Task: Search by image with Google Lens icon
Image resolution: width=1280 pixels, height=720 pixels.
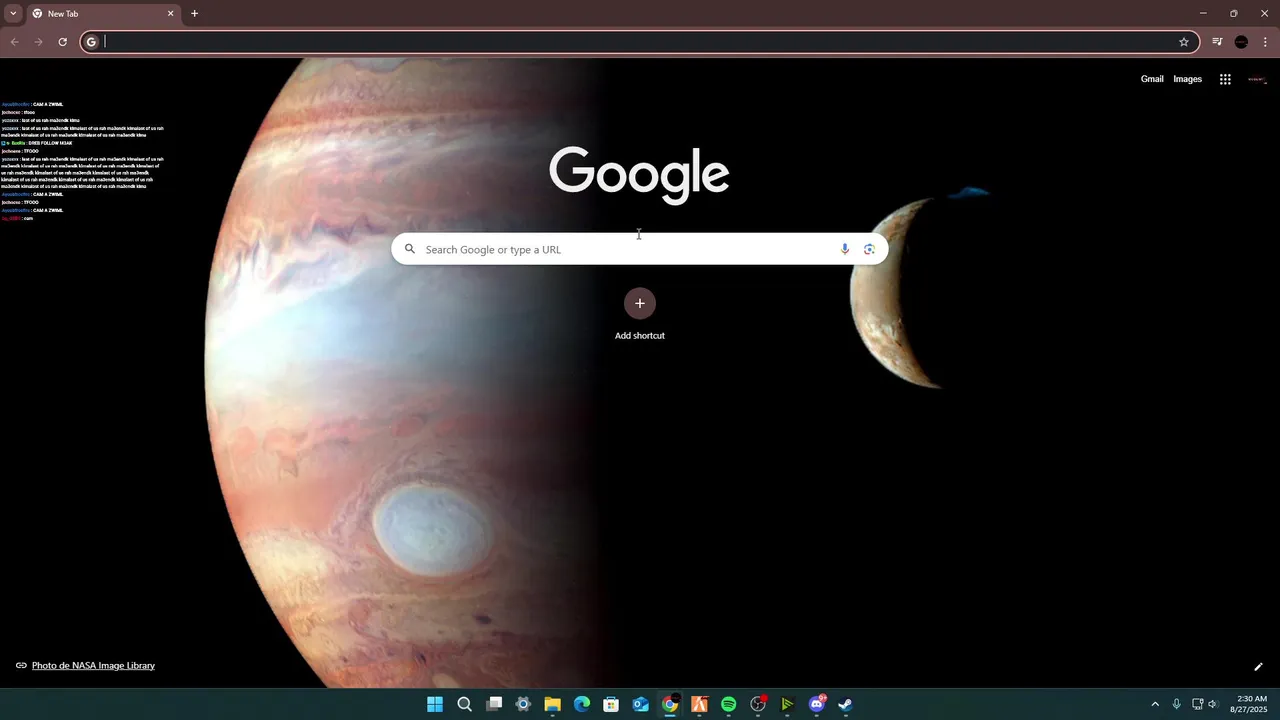Action: tap(869, 249)
